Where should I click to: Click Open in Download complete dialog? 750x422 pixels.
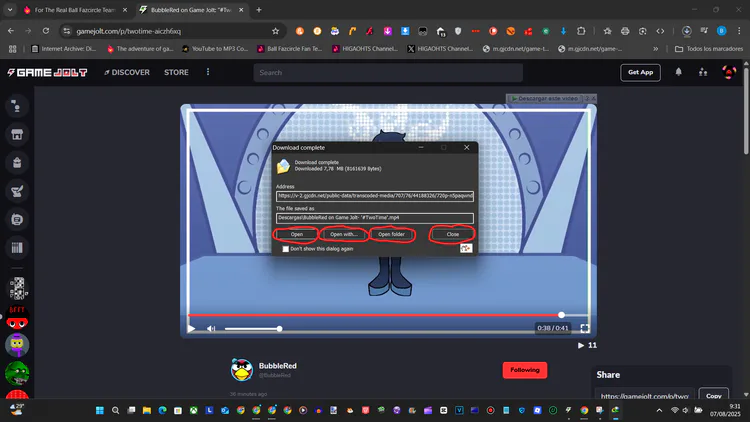point(297,234)
